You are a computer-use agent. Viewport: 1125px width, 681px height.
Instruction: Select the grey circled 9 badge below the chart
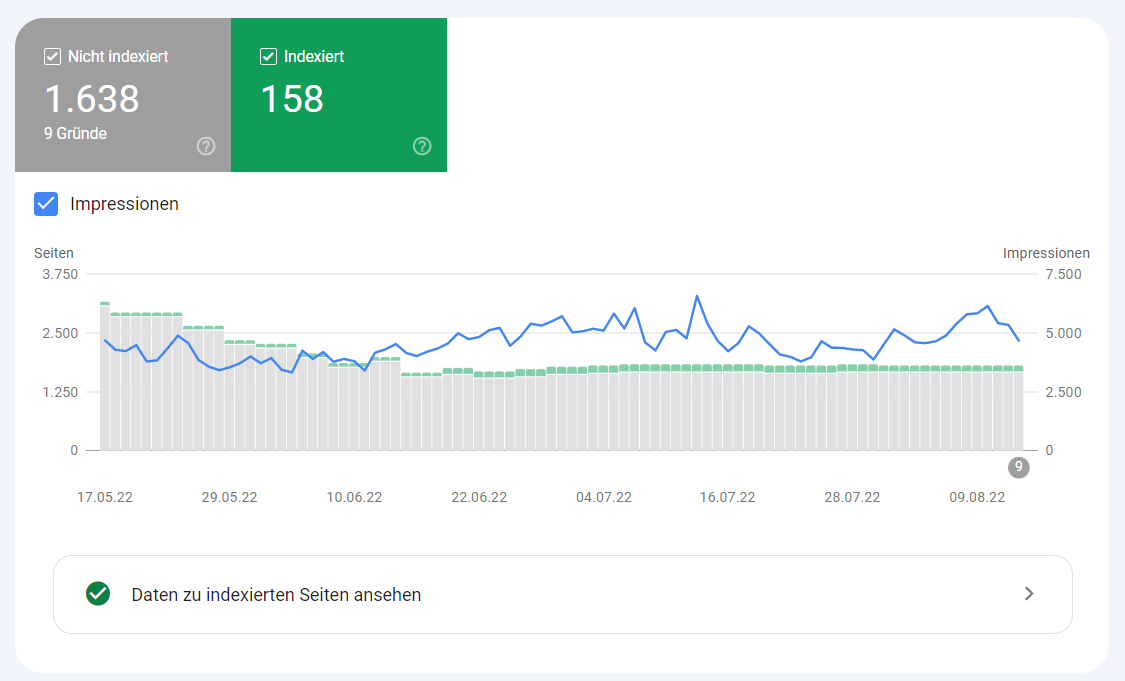click(x=1018, y=467)
